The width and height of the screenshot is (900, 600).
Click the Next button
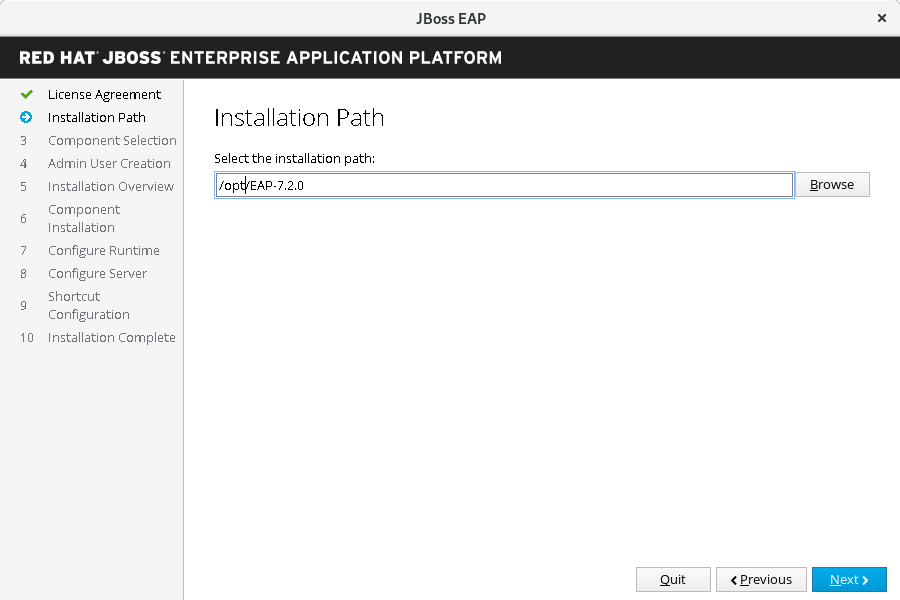(x=849, y=580)
